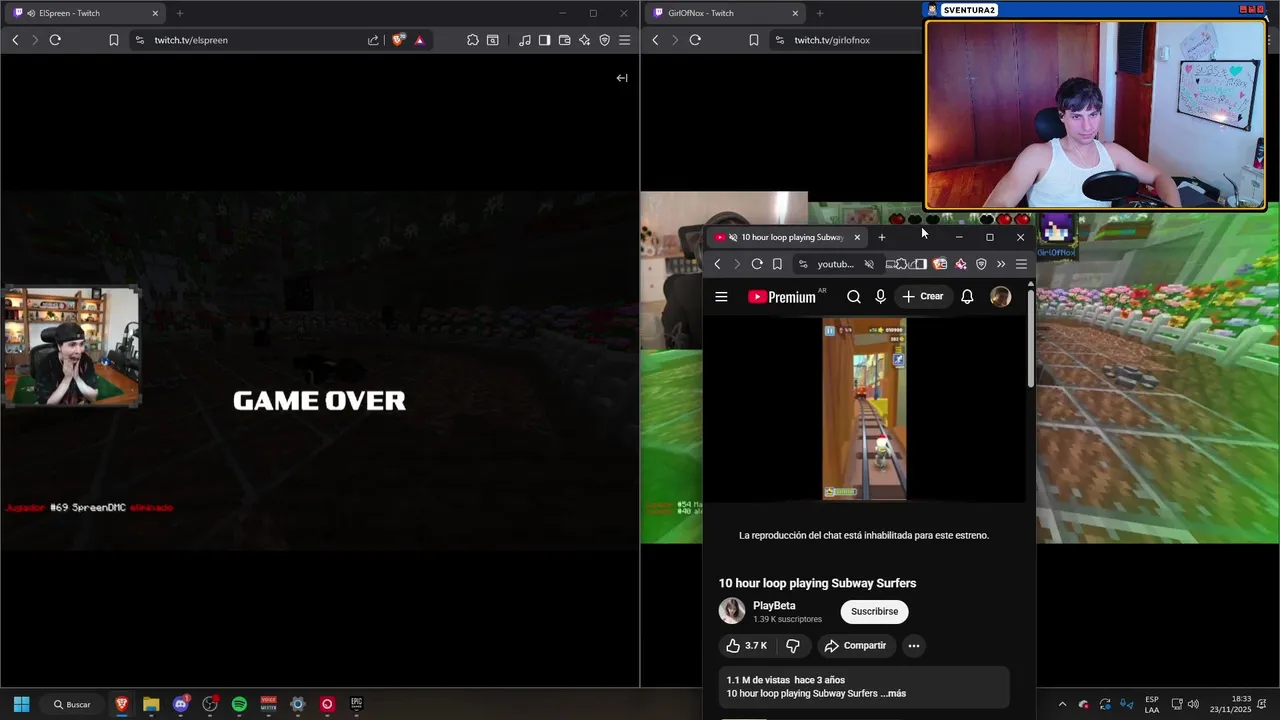1280x720 pixels.
Task: Dislike the Subway Surfers video
Action: (x=792, y=646)
